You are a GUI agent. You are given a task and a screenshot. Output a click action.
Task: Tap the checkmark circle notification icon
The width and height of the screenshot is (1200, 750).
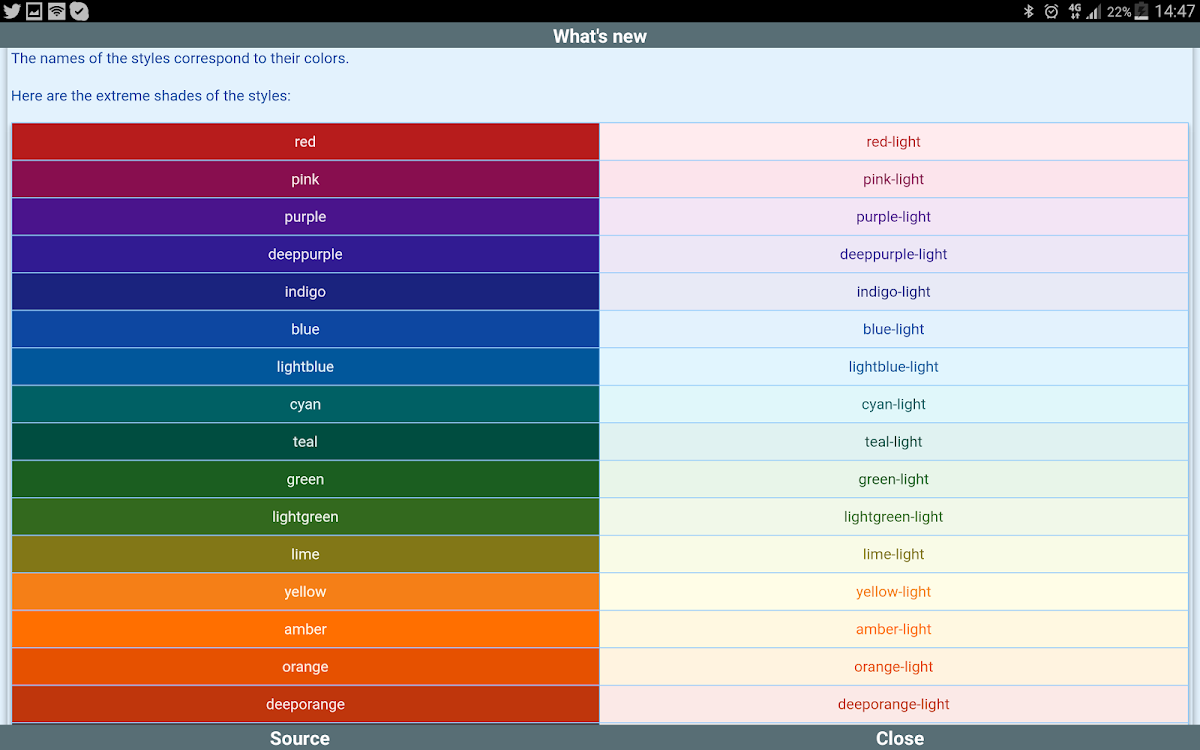pos(80,11)
